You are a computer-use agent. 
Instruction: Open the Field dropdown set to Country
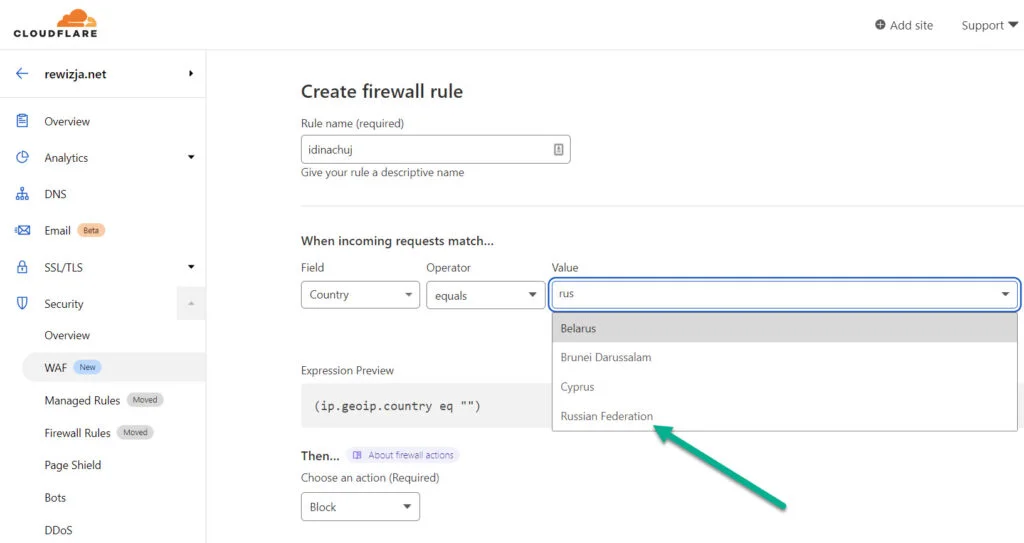(360, 295)
